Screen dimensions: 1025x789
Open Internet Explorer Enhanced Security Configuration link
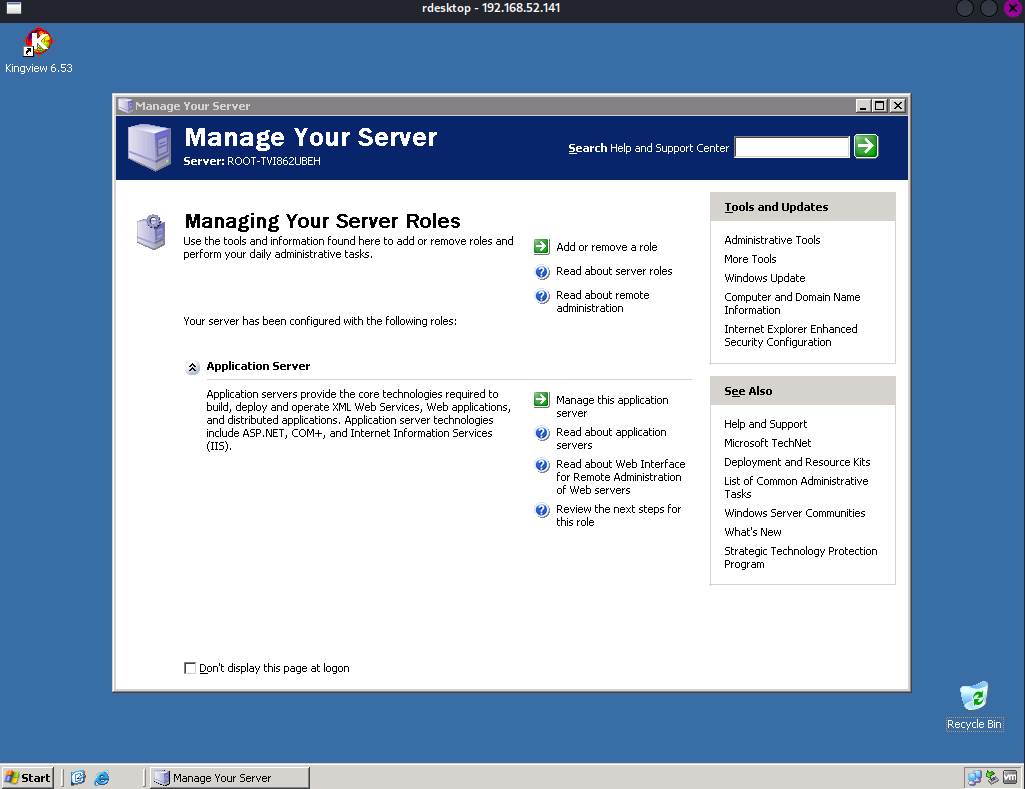pyautogui.click(x=790, y=335)
